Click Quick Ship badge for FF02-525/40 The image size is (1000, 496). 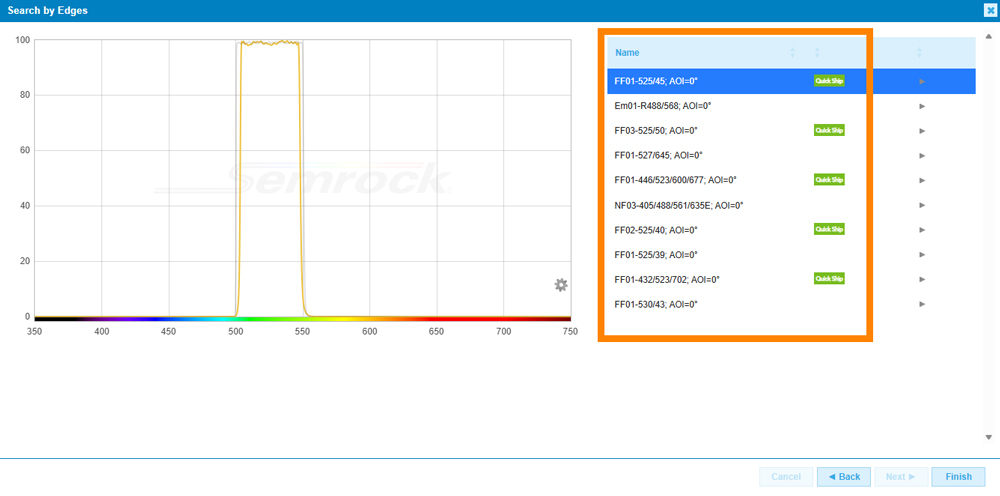click(829, 229)
